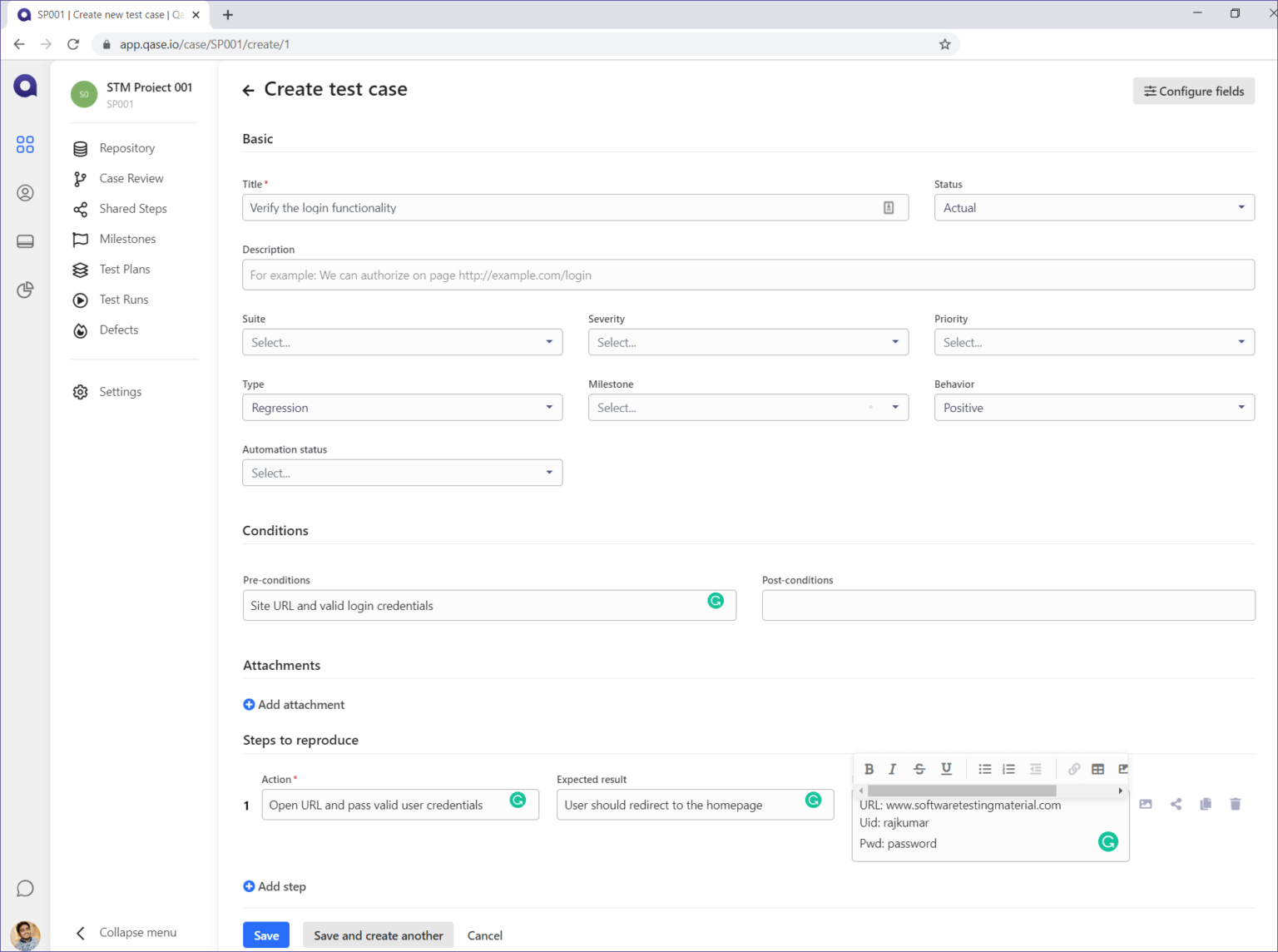Click into the Description input field
Screen dimensions: 1278x952
point(747,275)
